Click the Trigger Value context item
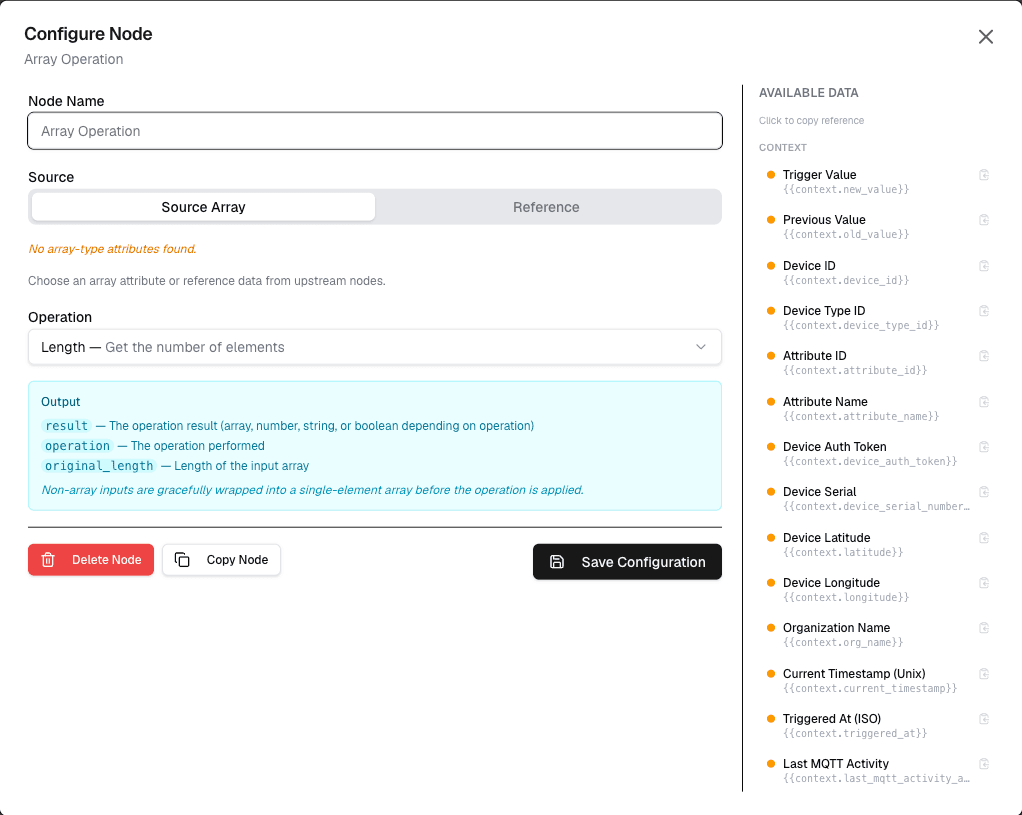1022x815 pixels. click(877, 182)
